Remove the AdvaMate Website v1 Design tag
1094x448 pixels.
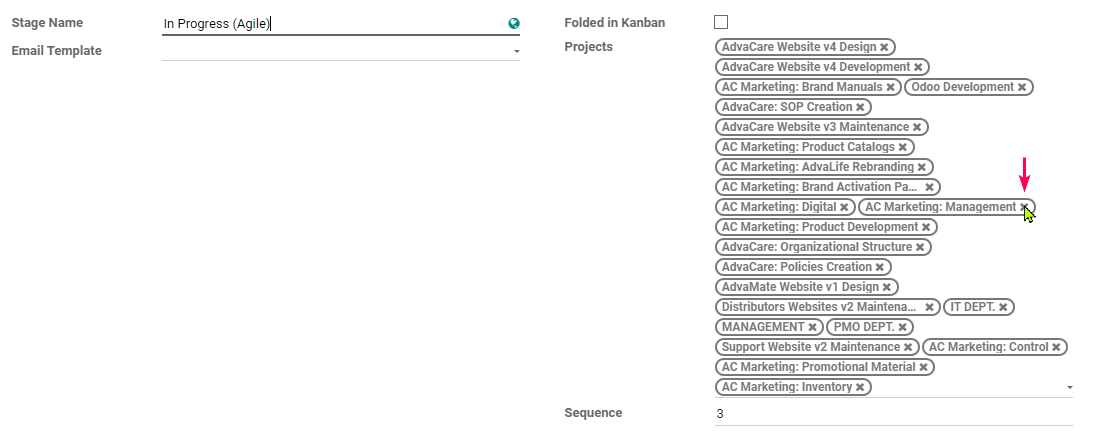[x=887, y=288]
